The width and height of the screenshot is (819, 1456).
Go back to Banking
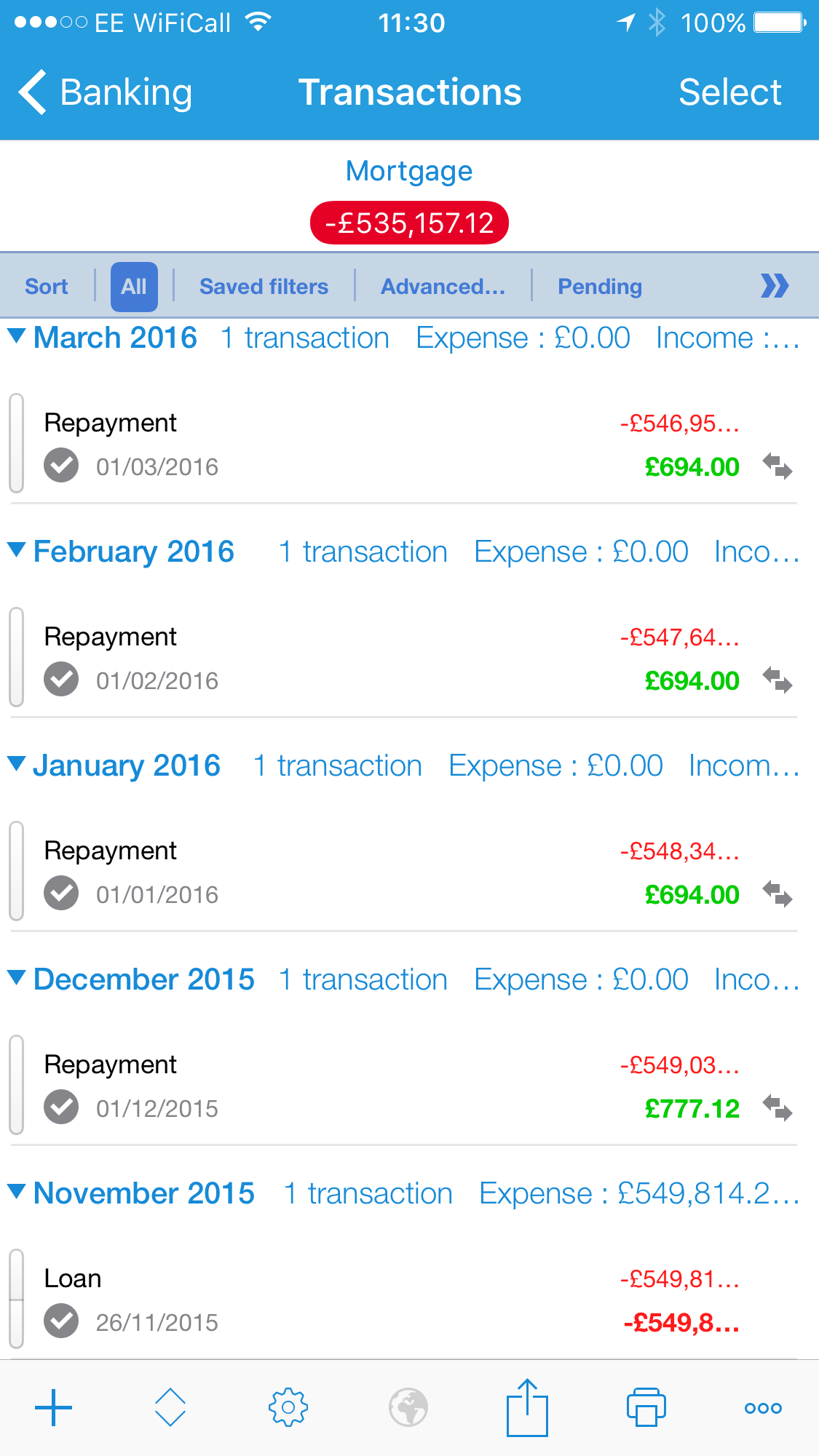point(106,92)
